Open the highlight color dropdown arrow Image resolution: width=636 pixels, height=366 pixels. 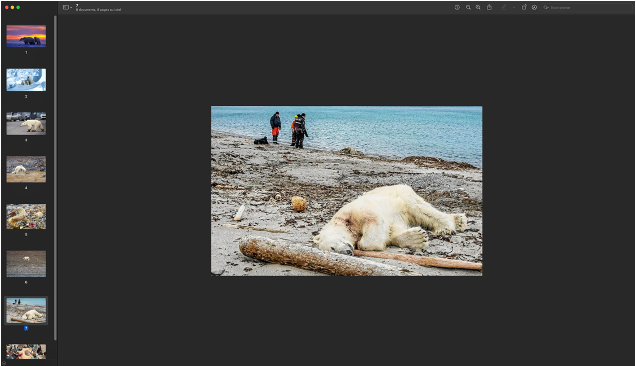(514, 7)
